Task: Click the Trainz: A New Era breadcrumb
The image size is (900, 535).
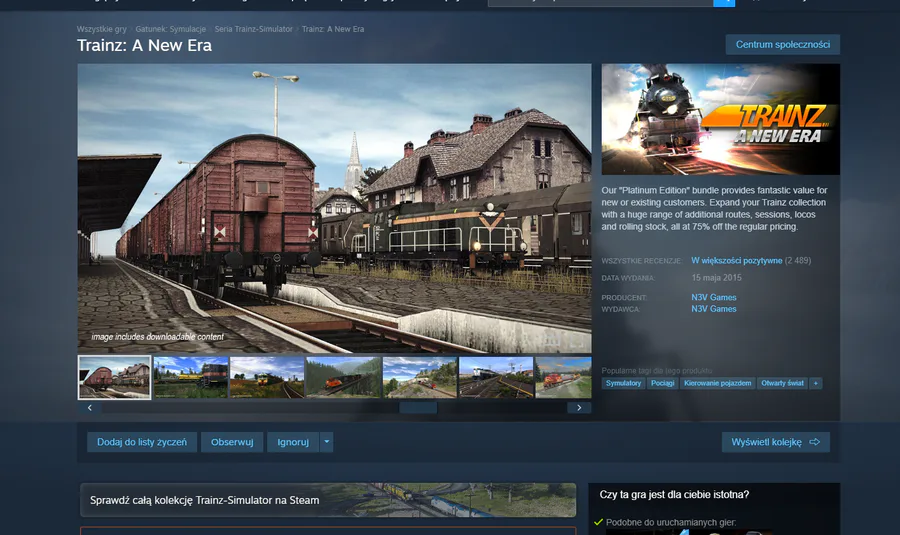Action: click(x=333, y=29)
